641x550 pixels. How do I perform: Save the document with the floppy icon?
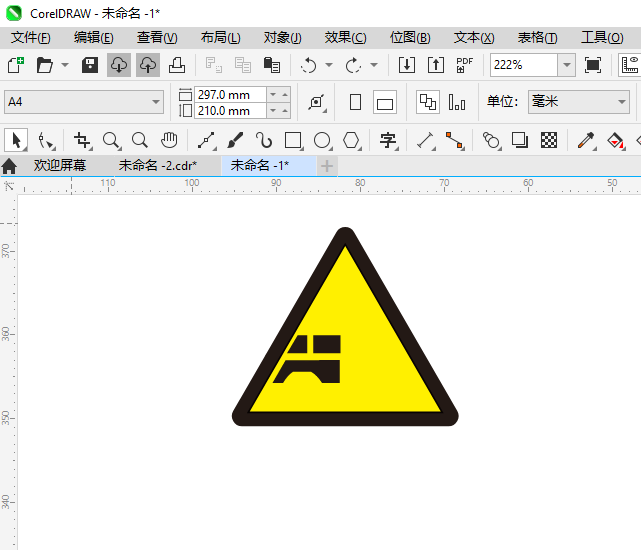90,65
